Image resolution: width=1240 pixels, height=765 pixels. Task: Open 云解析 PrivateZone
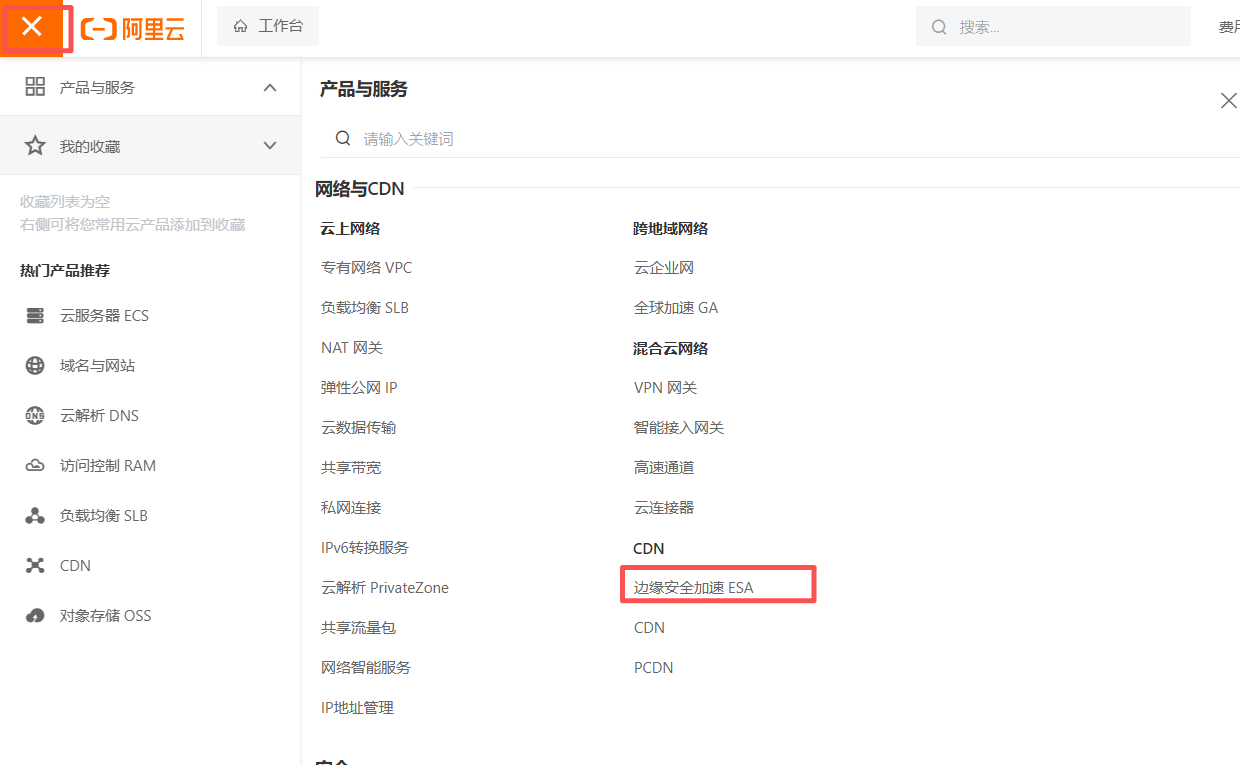pyautogui.click(x=385, y=588)
